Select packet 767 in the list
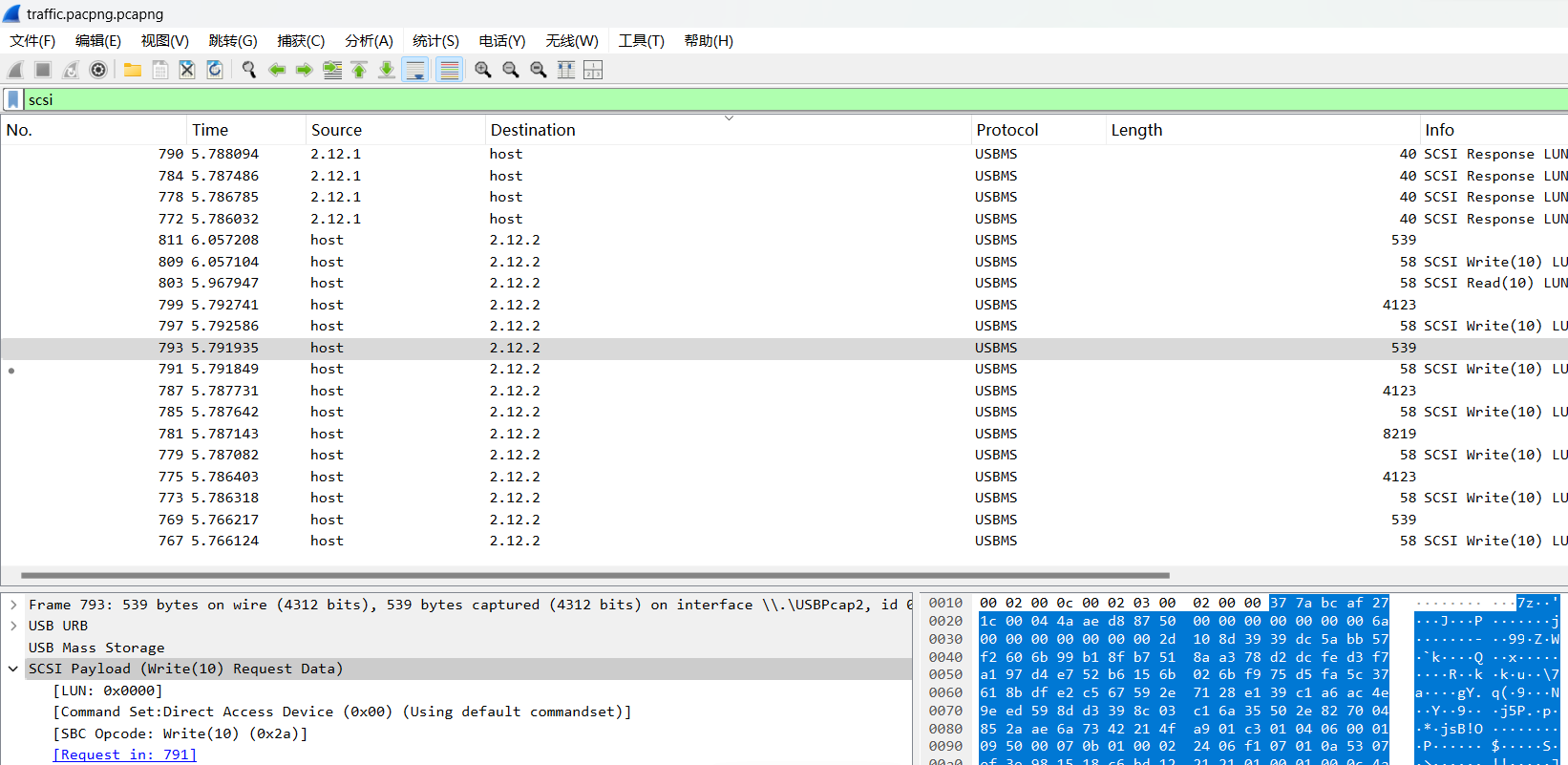 coord(784,541)
